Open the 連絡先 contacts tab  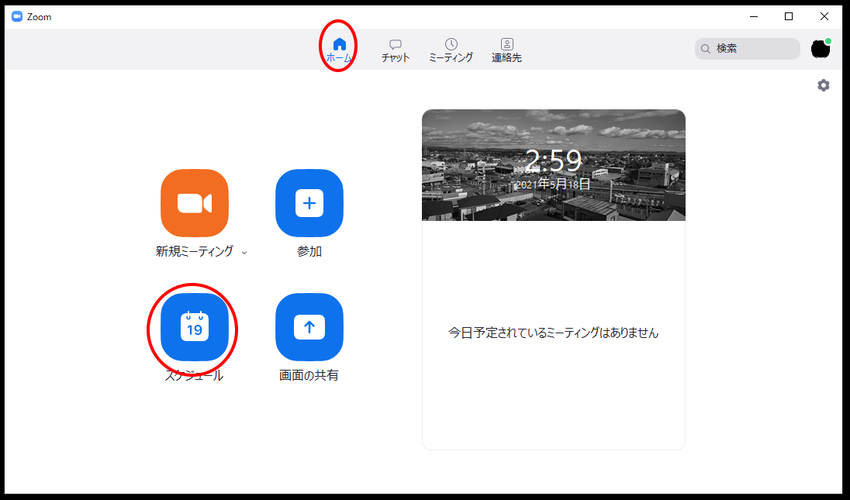click(x=507, y=50)
